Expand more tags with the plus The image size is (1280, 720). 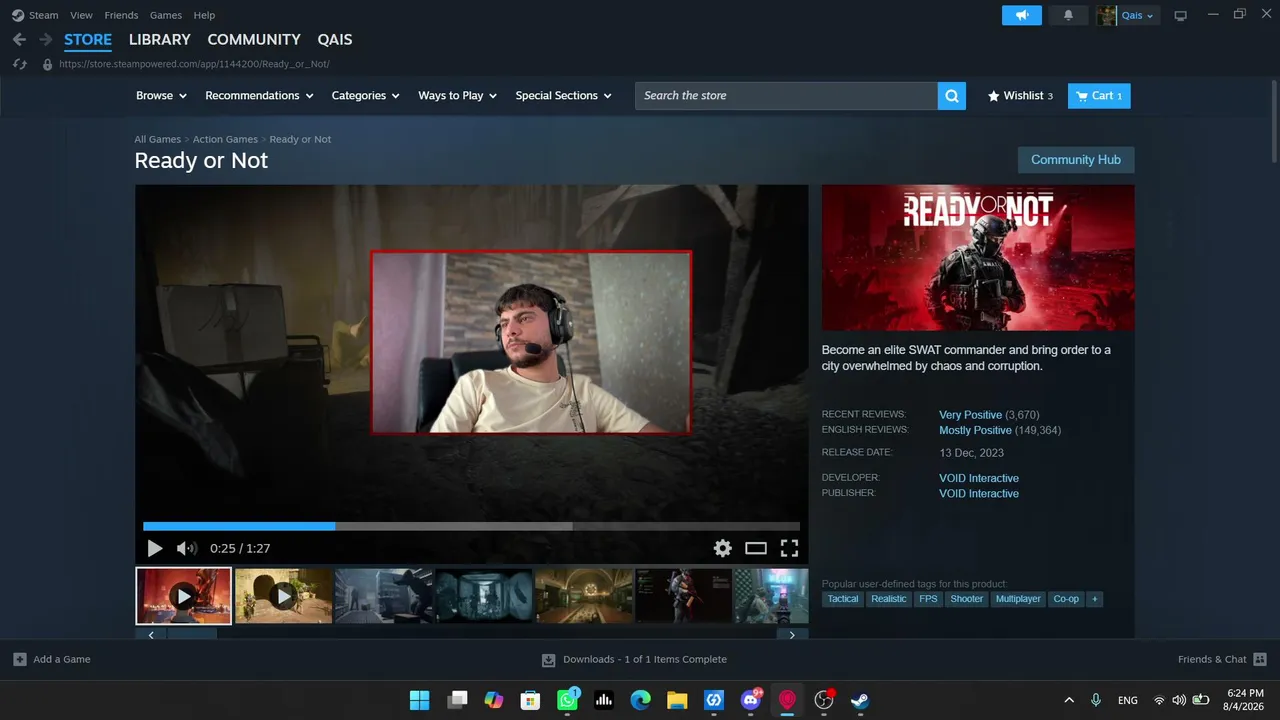[x=1094, y=599]
